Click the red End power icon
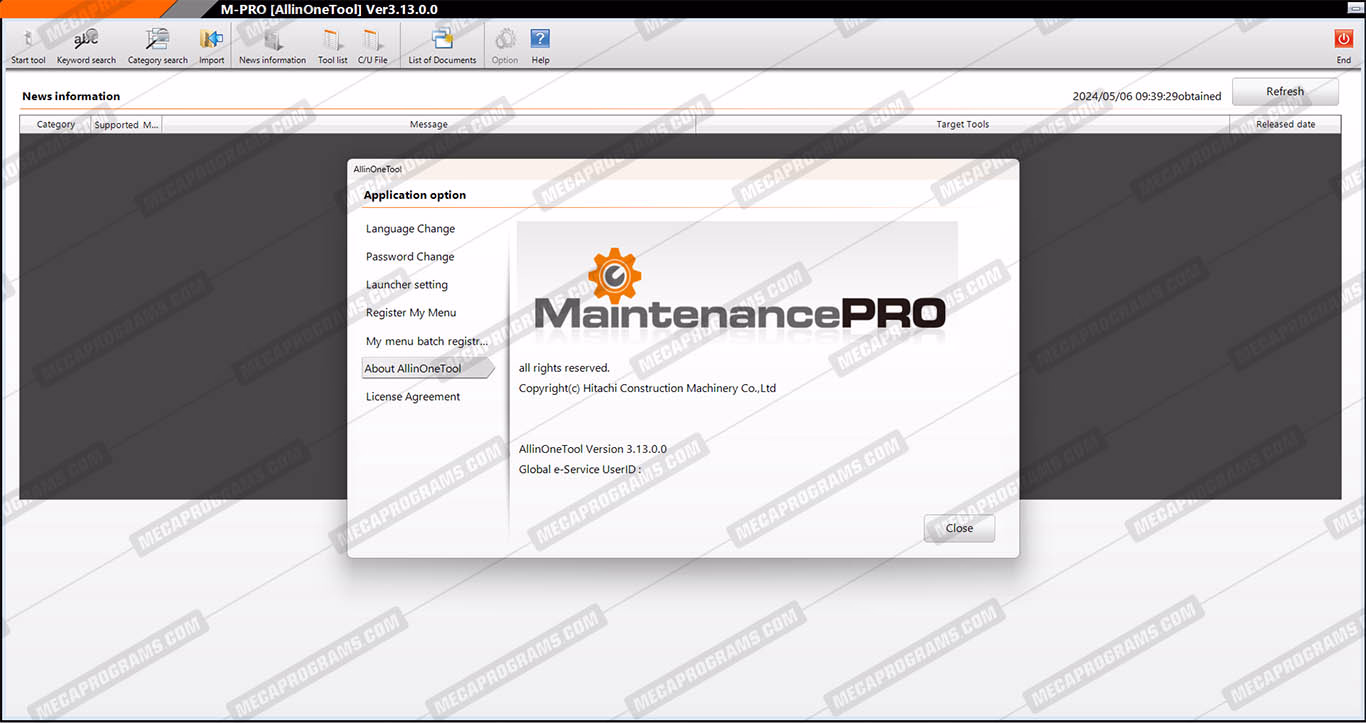 1343,40
